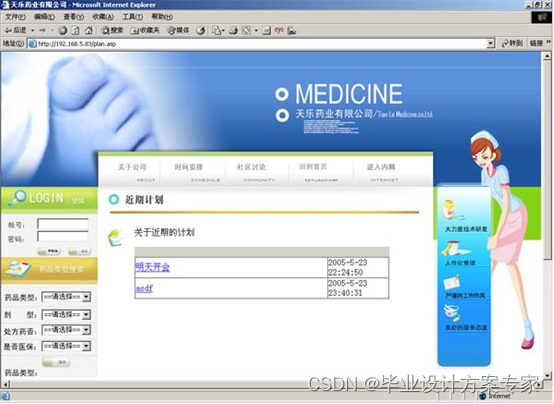
Task: Click the 良好的服务态度 sidebar icon
Action: (x=452, y=314)
